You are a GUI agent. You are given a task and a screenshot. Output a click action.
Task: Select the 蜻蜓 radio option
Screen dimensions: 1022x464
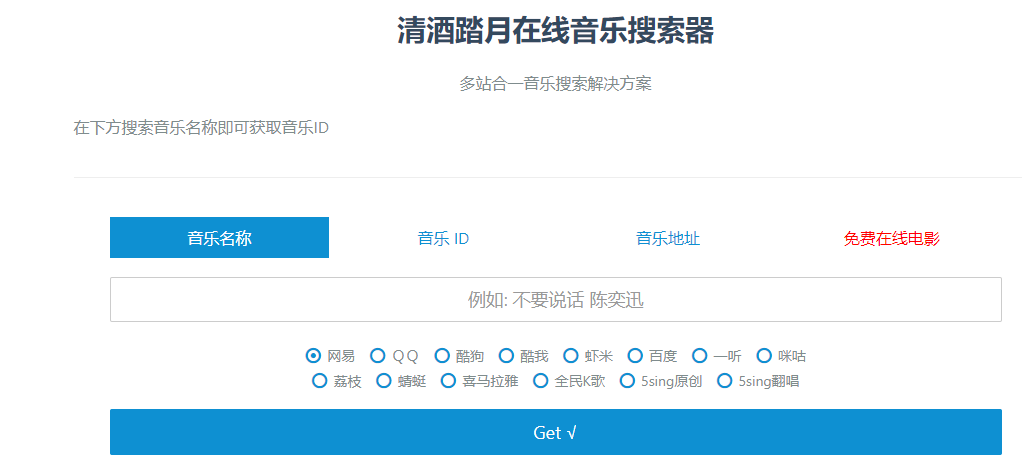point(384,380)
